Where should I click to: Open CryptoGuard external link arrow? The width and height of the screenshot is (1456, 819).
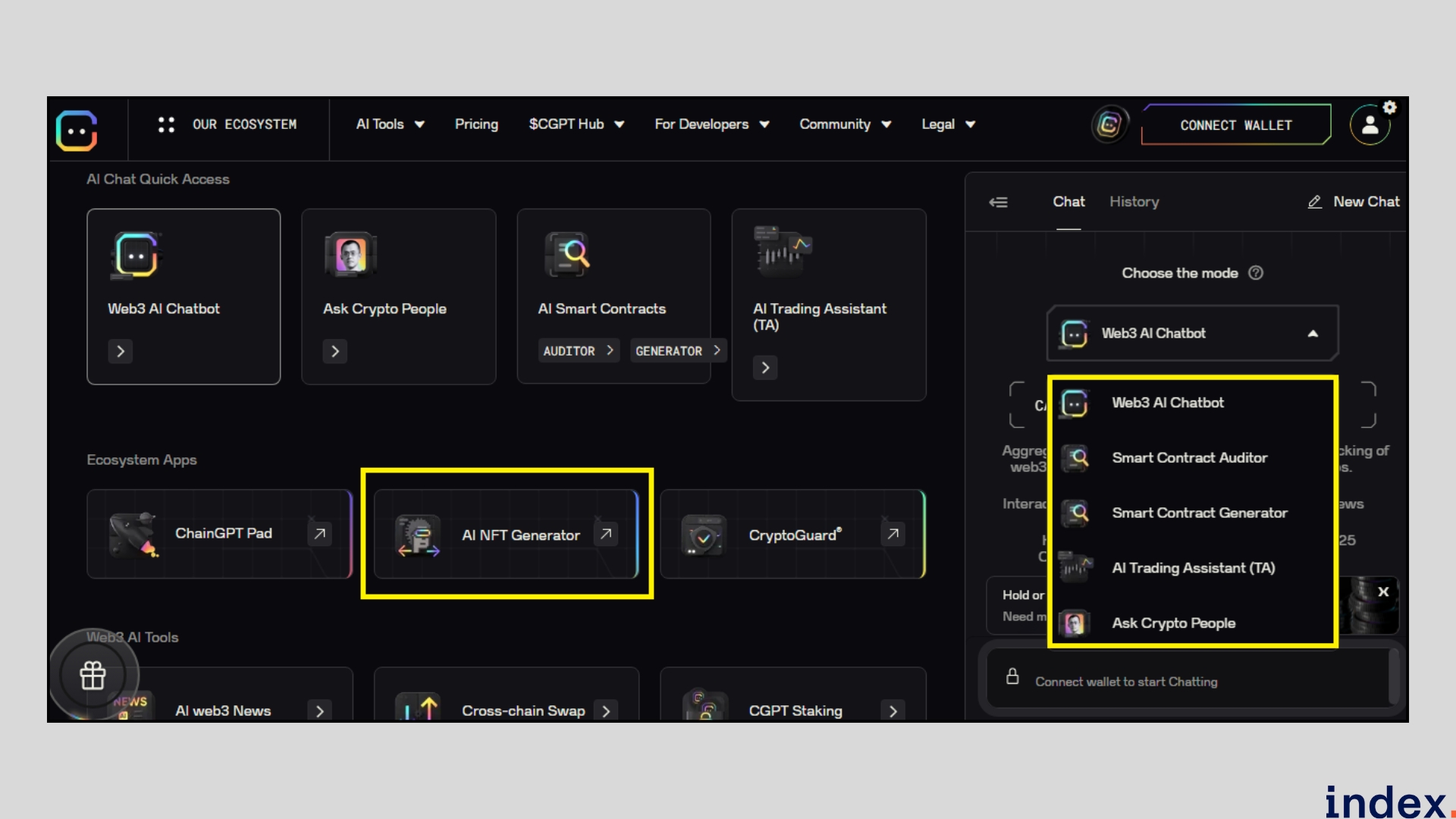point(893,534)
